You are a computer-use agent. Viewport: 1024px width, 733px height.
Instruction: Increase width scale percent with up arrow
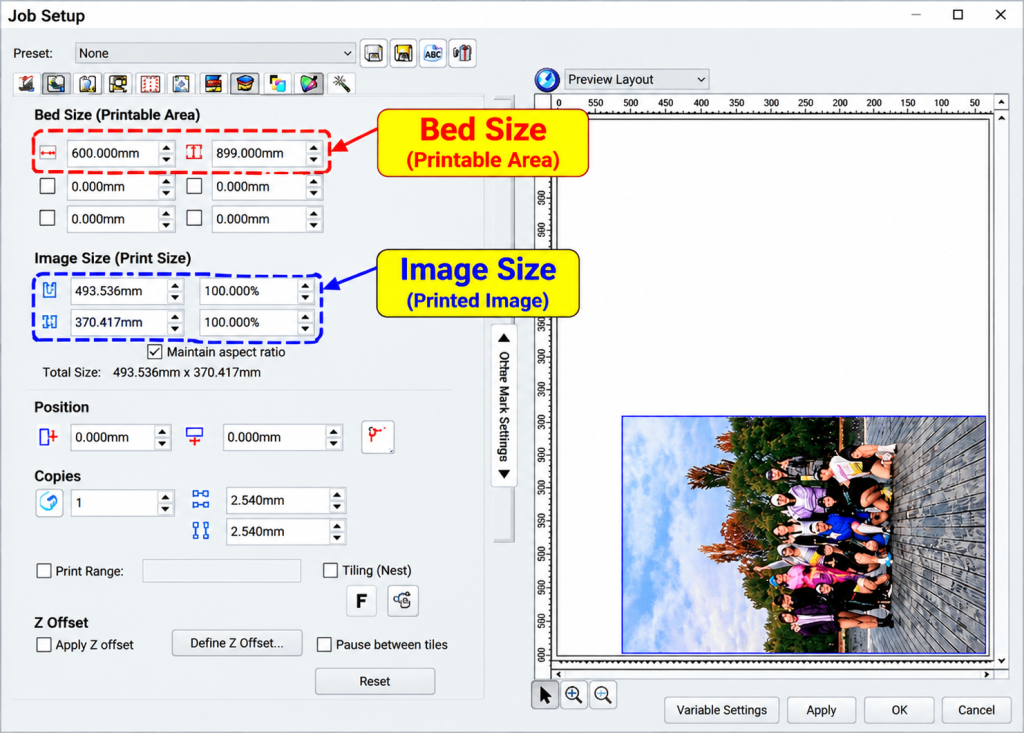click(305, 285)
